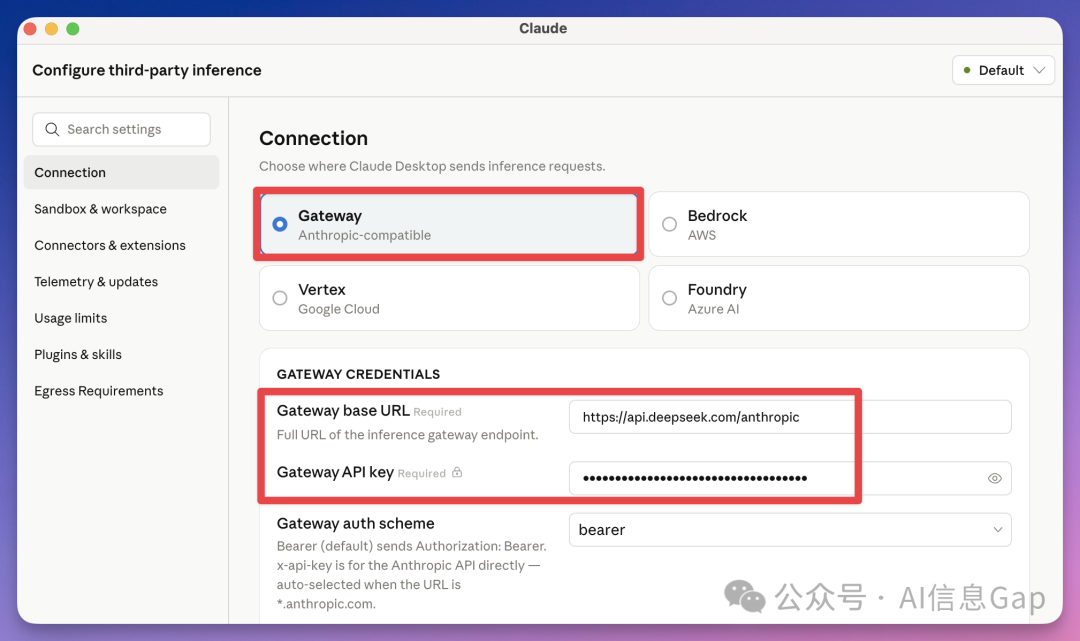Click the Gateway base URL field
The image size is (1080, 641).
click(x=789, y=417)
